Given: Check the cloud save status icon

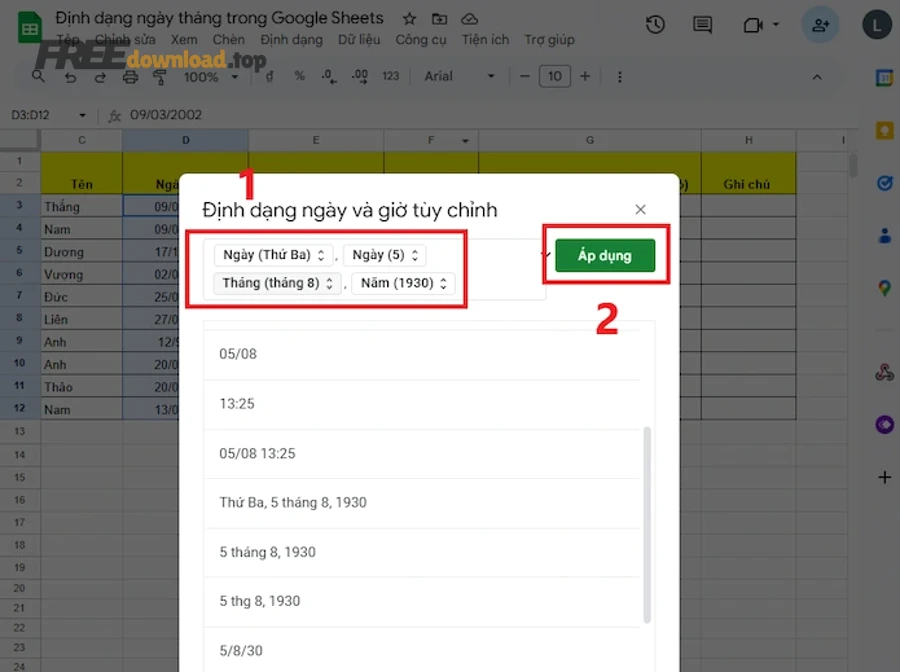Looking at the screenshot, I should pos(470,19).
